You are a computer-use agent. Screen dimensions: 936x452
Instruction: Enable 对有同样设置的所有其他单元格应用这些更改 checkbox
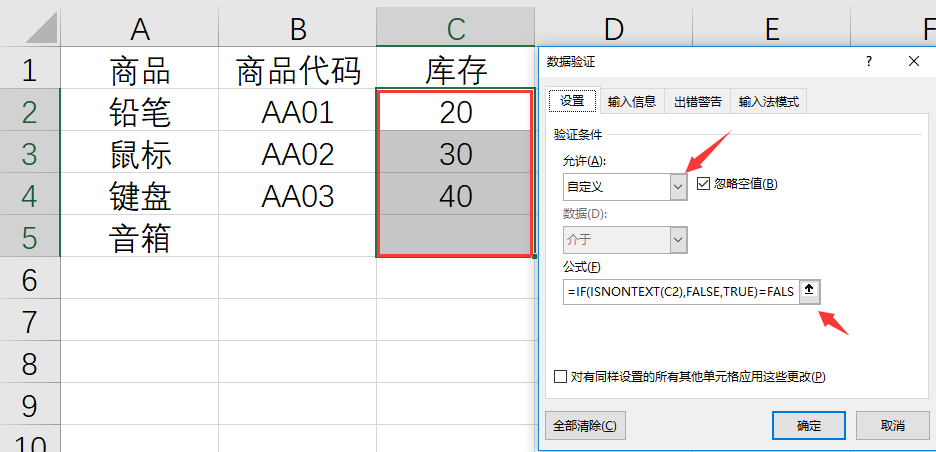click(x=560, y=377)
